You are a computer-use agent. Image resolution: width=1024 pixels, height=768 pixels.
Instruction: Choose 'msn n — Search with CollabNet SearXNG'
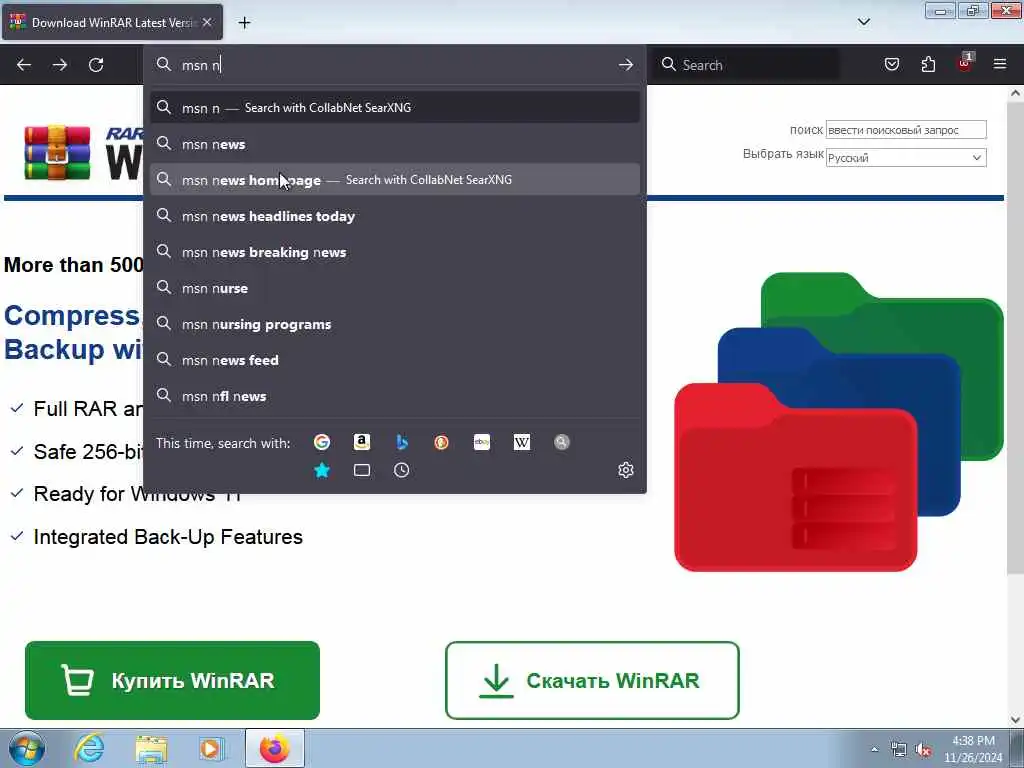(394, 108)
